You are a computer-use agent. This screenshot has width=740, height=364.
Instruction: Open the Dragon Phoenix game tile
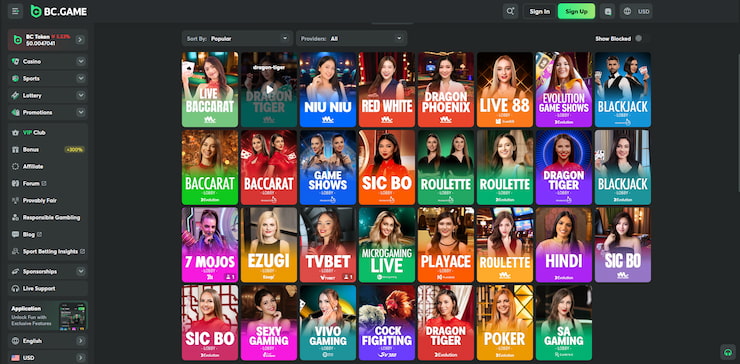tap(446, 89)
